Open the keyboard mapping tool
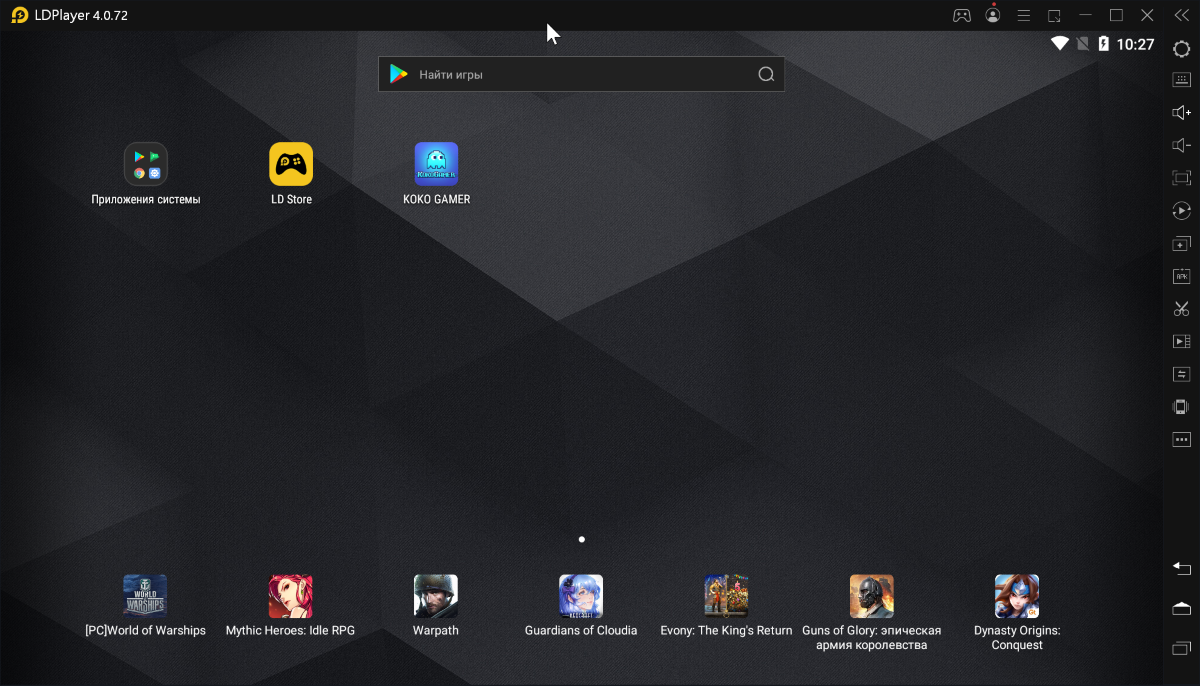This screenshot has height=686, width=1200. (x=1181, y=80)
